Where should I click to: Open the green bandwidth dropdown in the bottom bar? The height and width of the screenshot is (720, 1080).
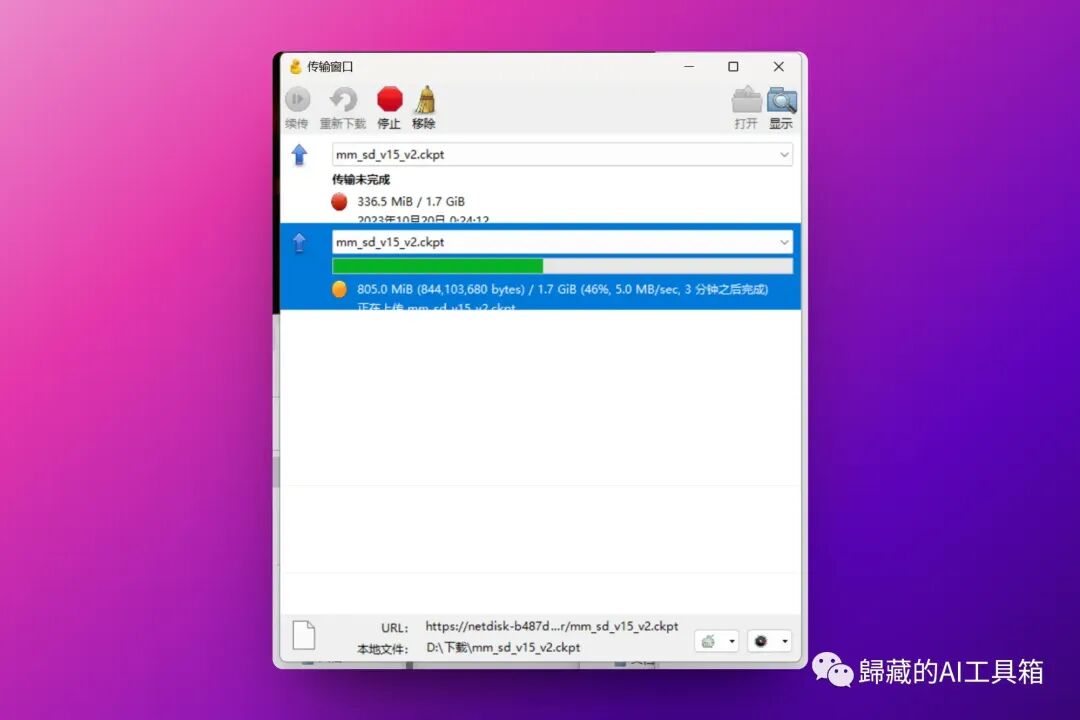coord(716,641)
